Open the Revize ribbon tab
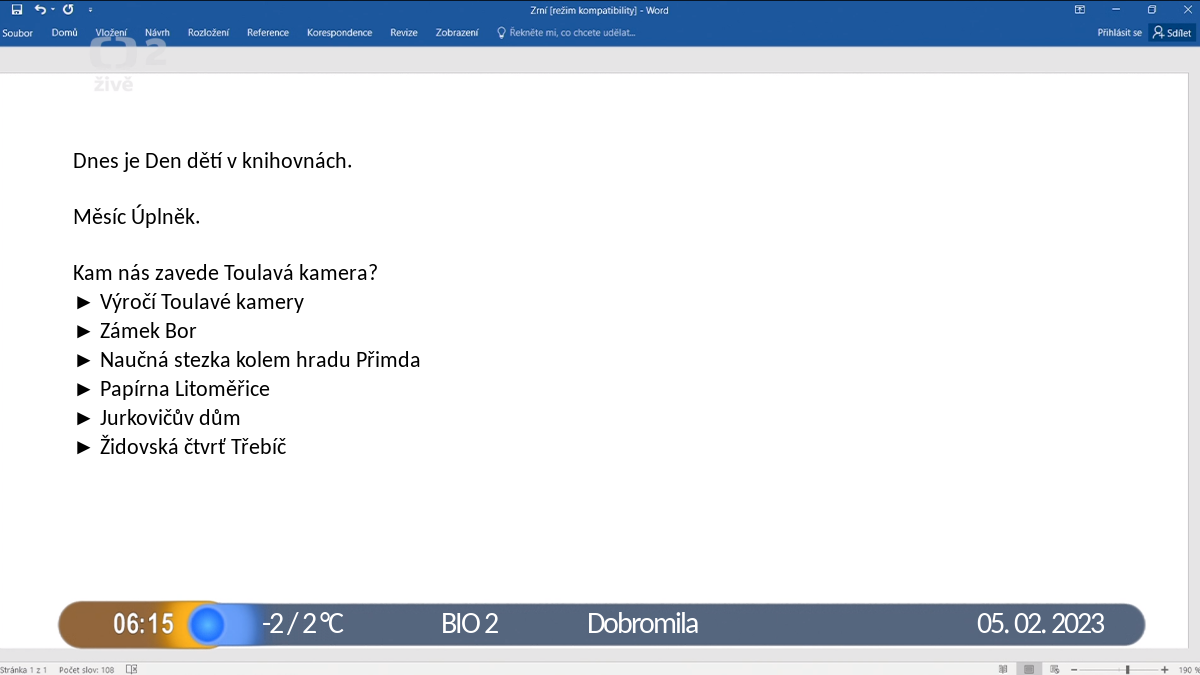The height and width of the screenshot is (675, 1200). click(404, 33)
